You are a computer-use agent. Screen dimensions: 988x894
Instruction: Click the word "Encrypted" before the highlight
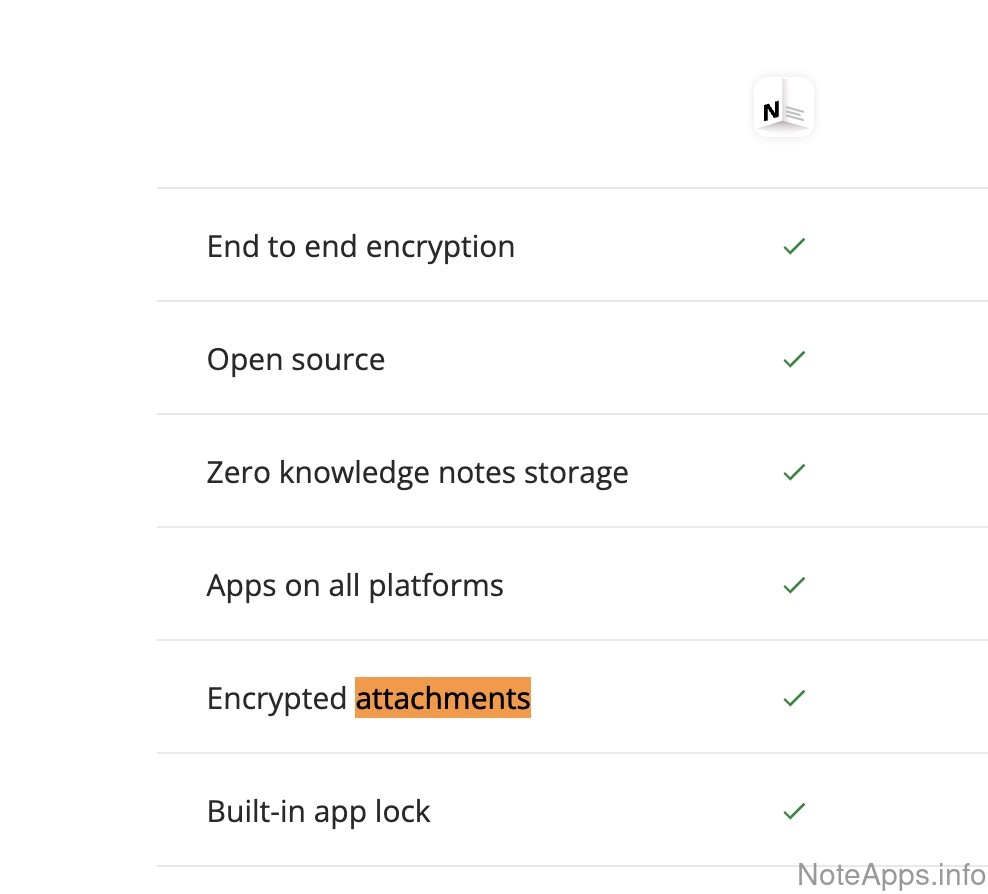coord(277,699)
